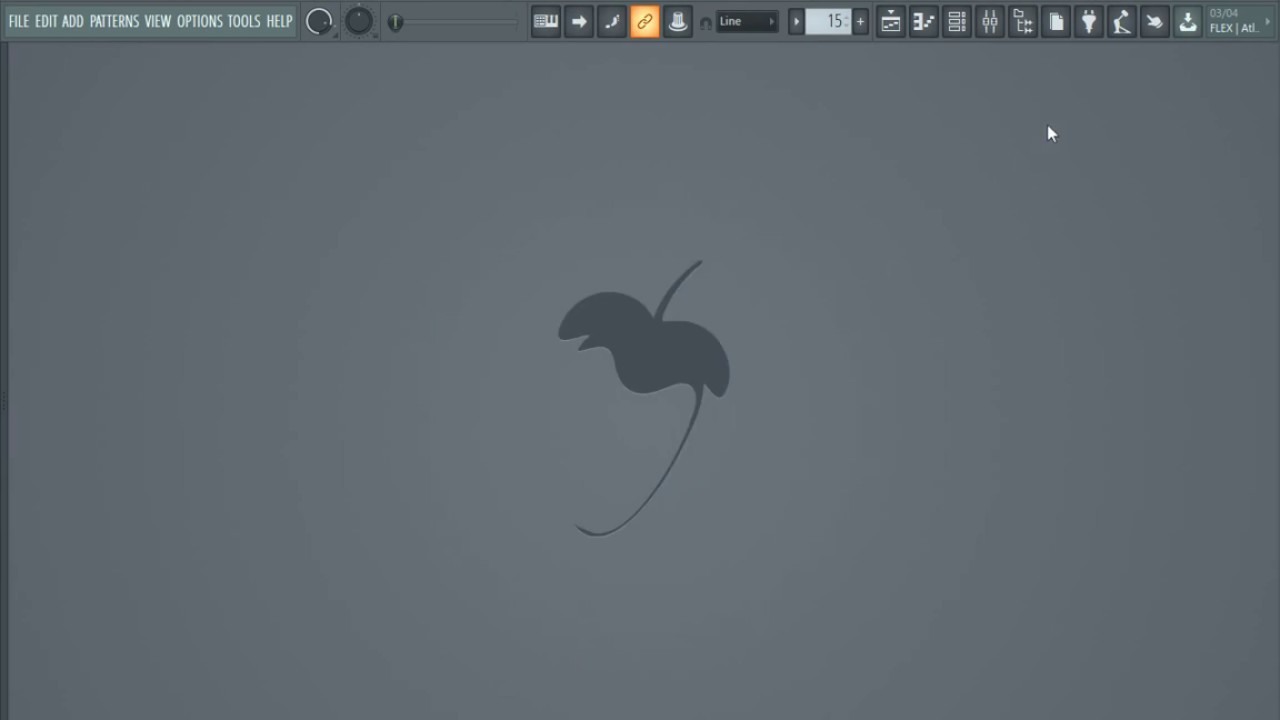Open the plugin picker plug icon
Screen dimensions: 1280x720
click(1089, 21)
